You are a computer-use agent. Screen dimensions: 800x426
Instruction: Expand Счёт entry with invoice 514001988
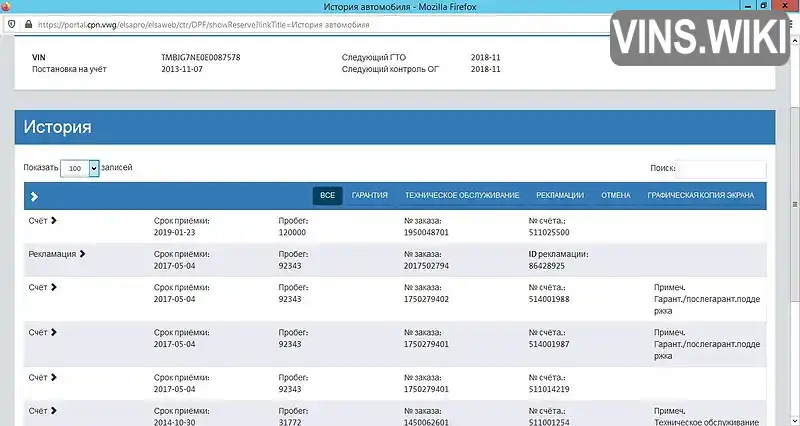[x=54, y=287]
